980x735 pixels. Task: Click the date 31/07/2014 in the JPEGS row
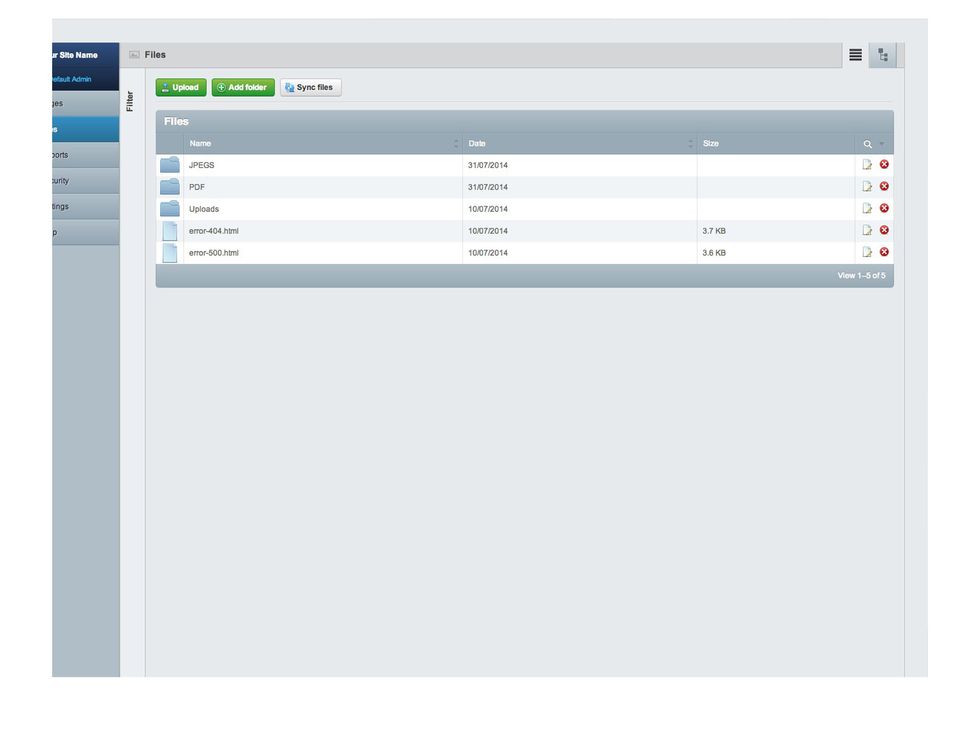coord(488,165)
